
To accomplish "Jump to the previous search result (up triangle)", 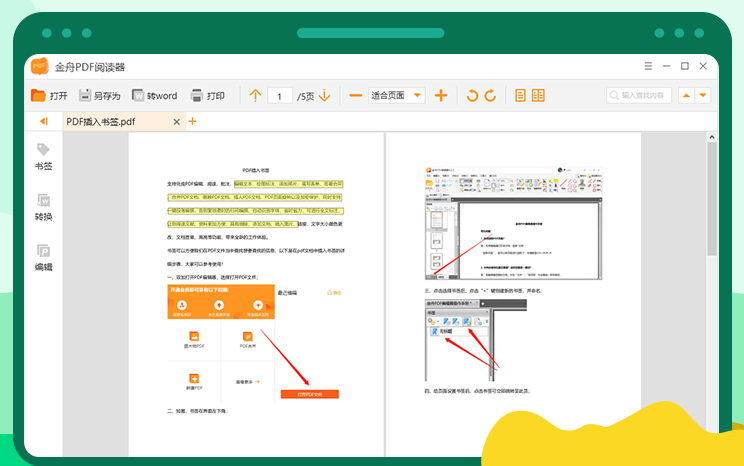I will click(686, 95).
